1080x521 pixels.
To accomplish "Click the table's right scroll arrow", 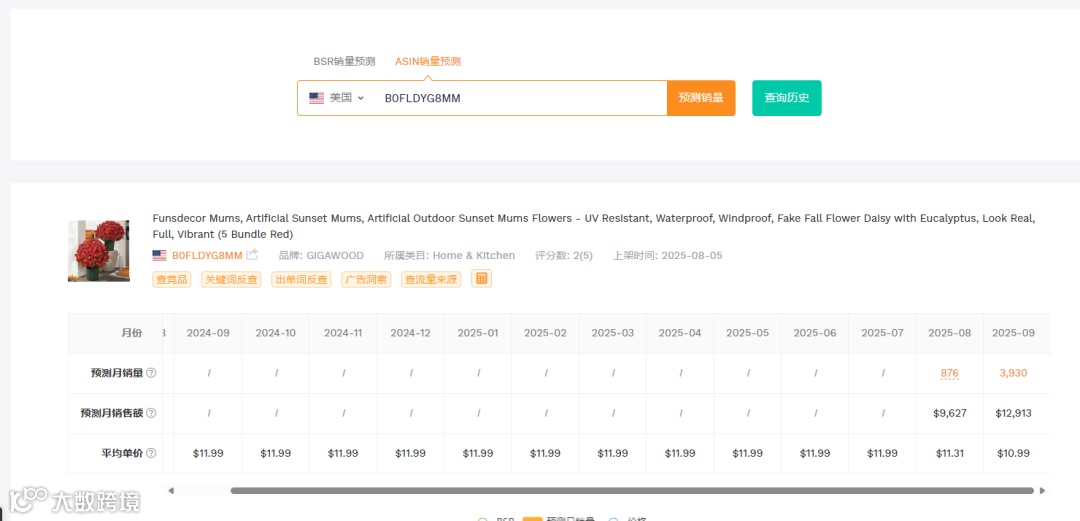I will pos(1043,491).
